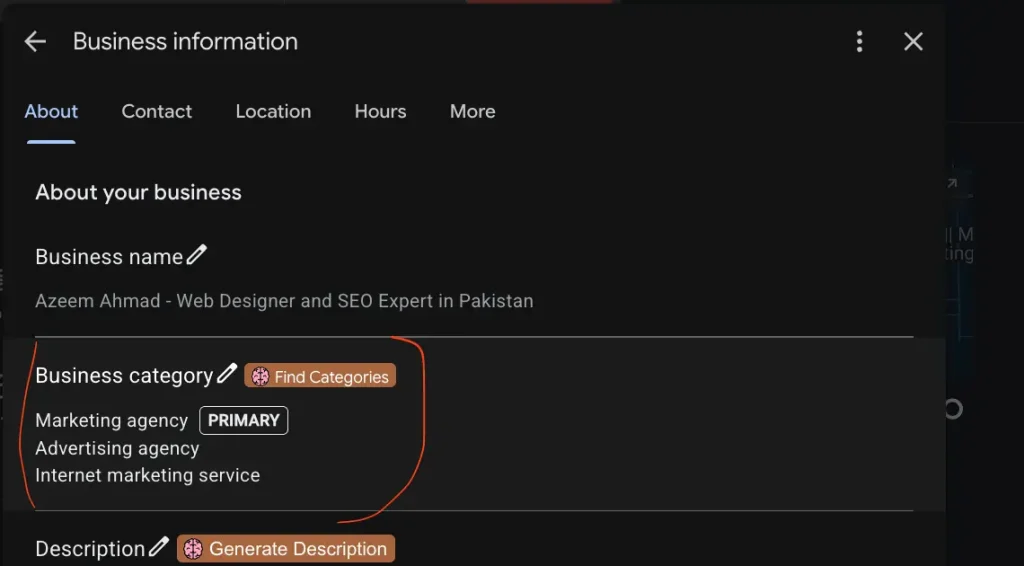Go back using the left arrow icon

click(x=35, y=42)
